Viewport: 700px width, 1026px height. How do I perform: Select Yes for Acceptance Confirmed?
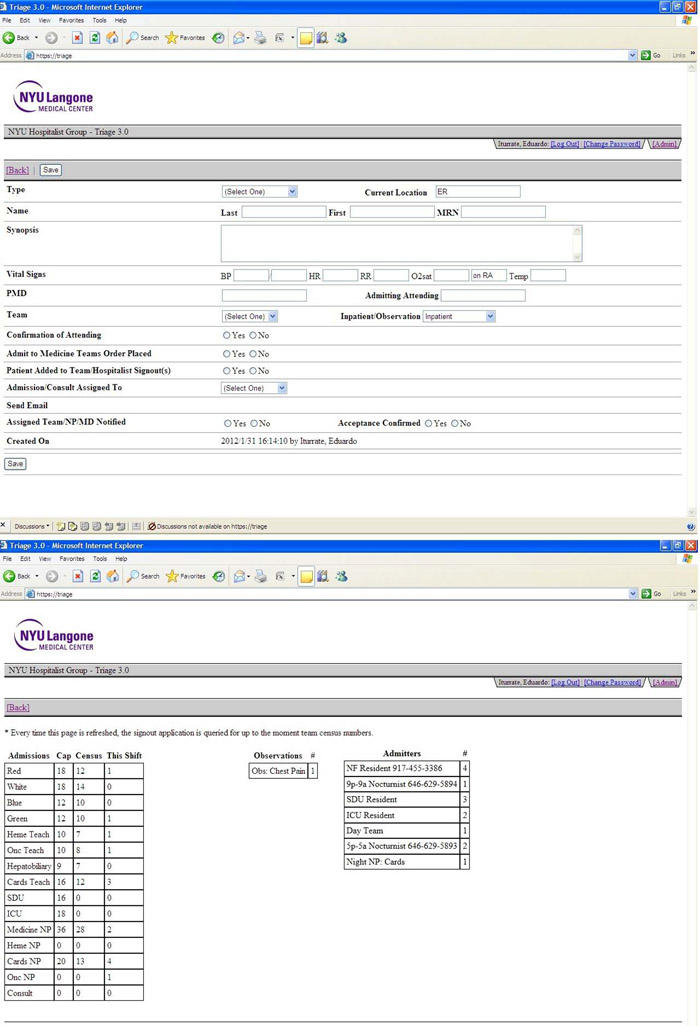coord(429,424)
